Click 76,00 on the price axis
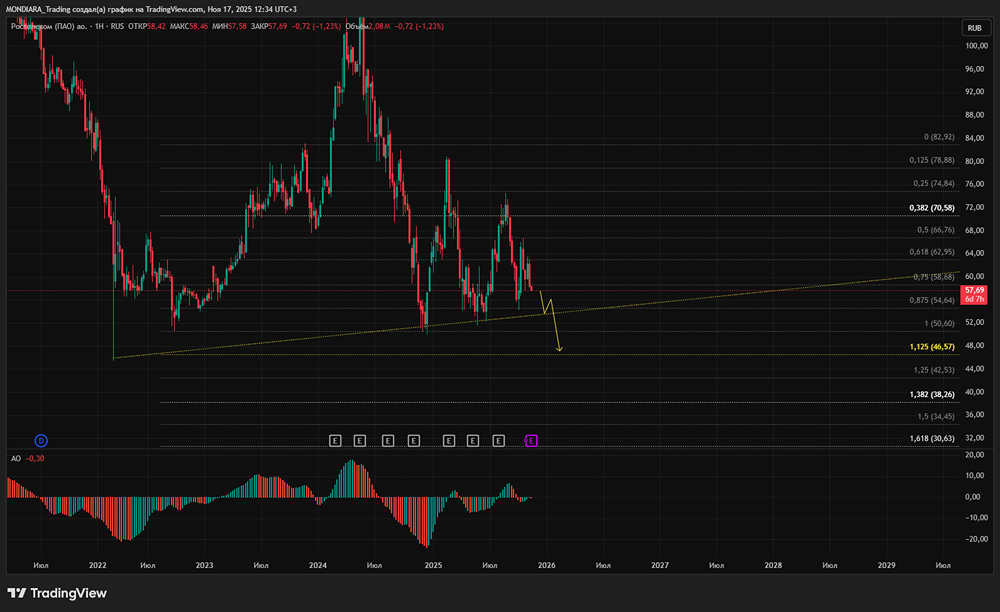The width and height of the screenshot is (1000, 612). point(974,184)
